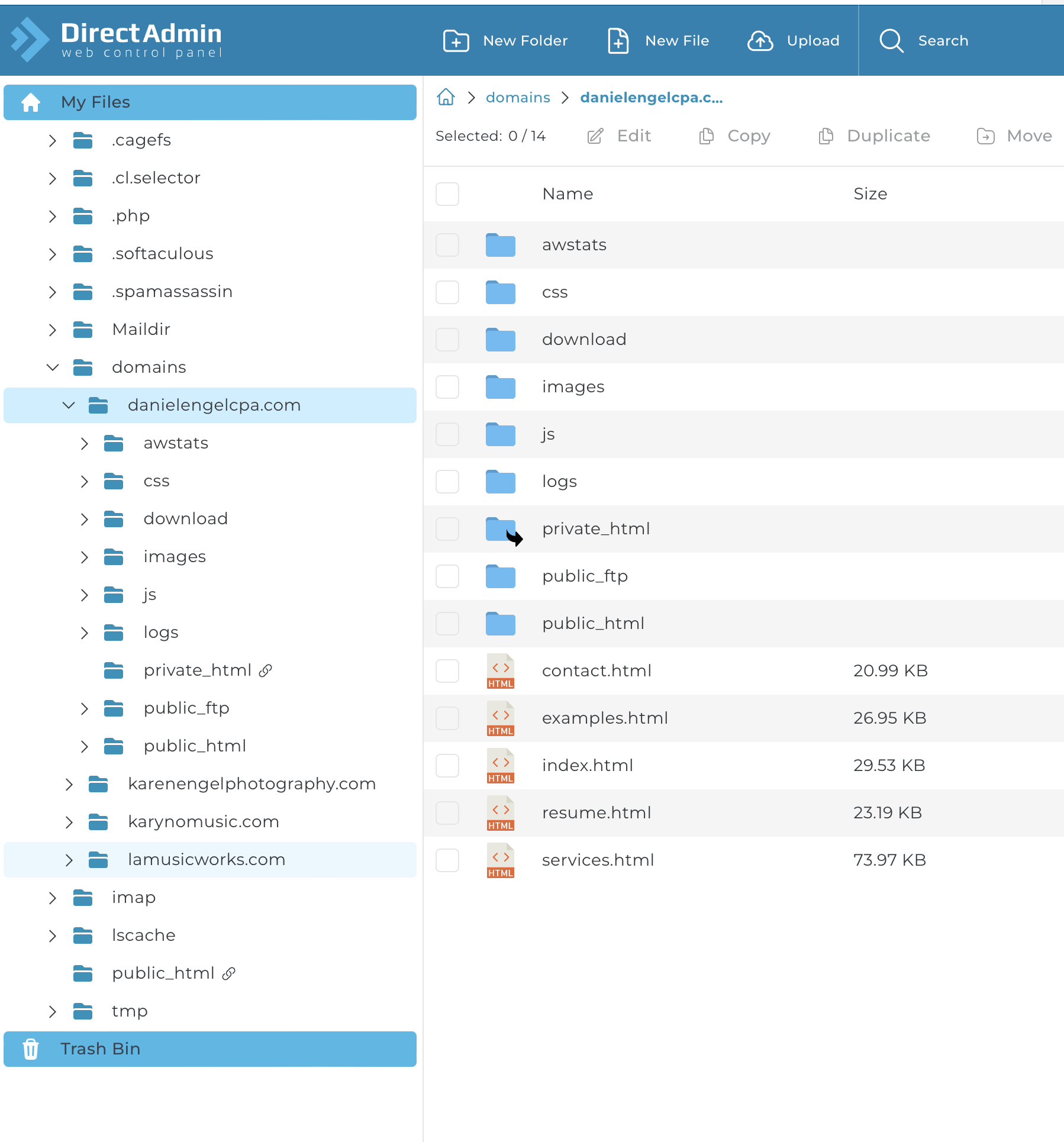Click the New Folder icon
This screenshot has width=1064, height=1142.
456,41
